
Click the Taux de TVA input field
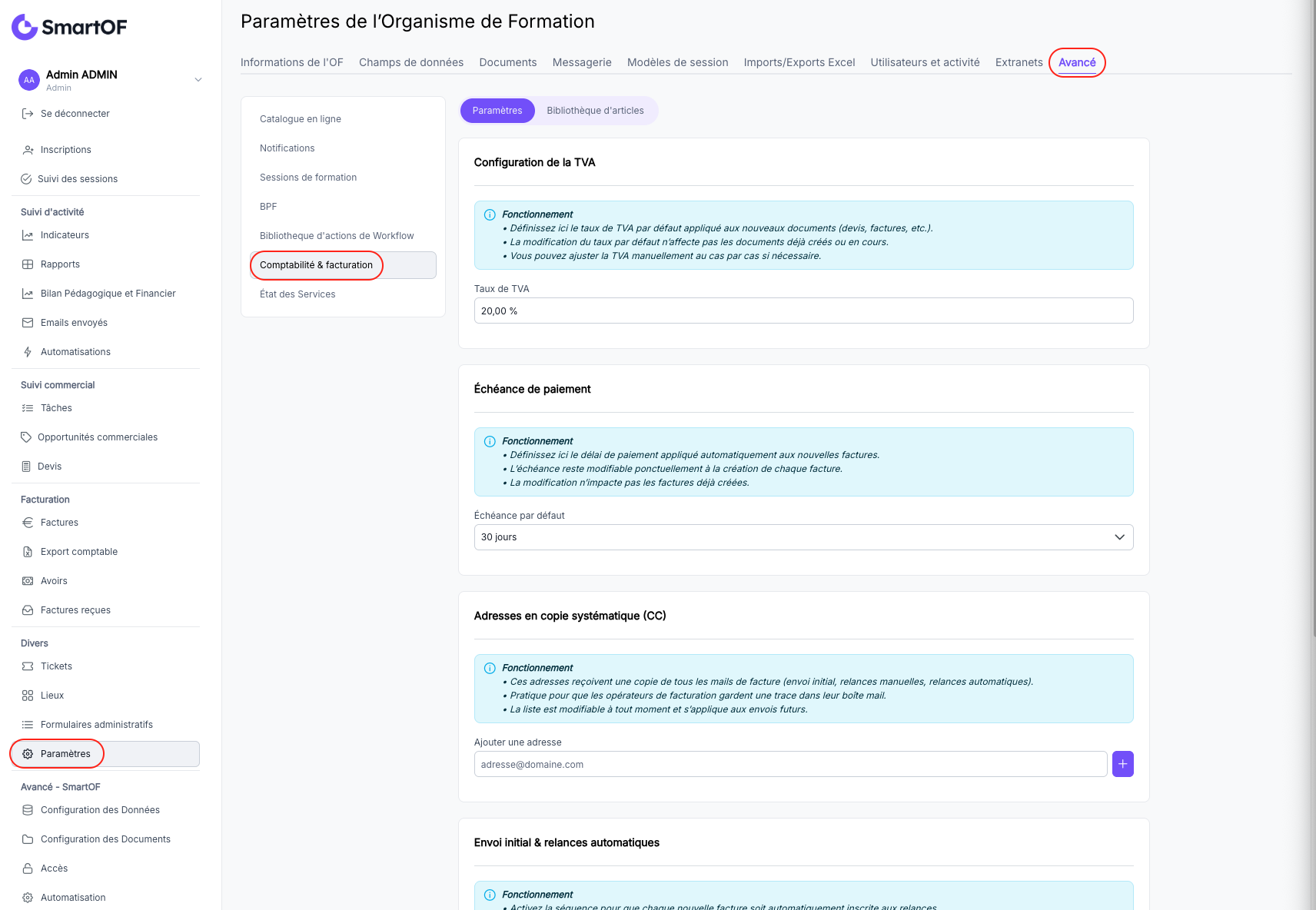803,311
